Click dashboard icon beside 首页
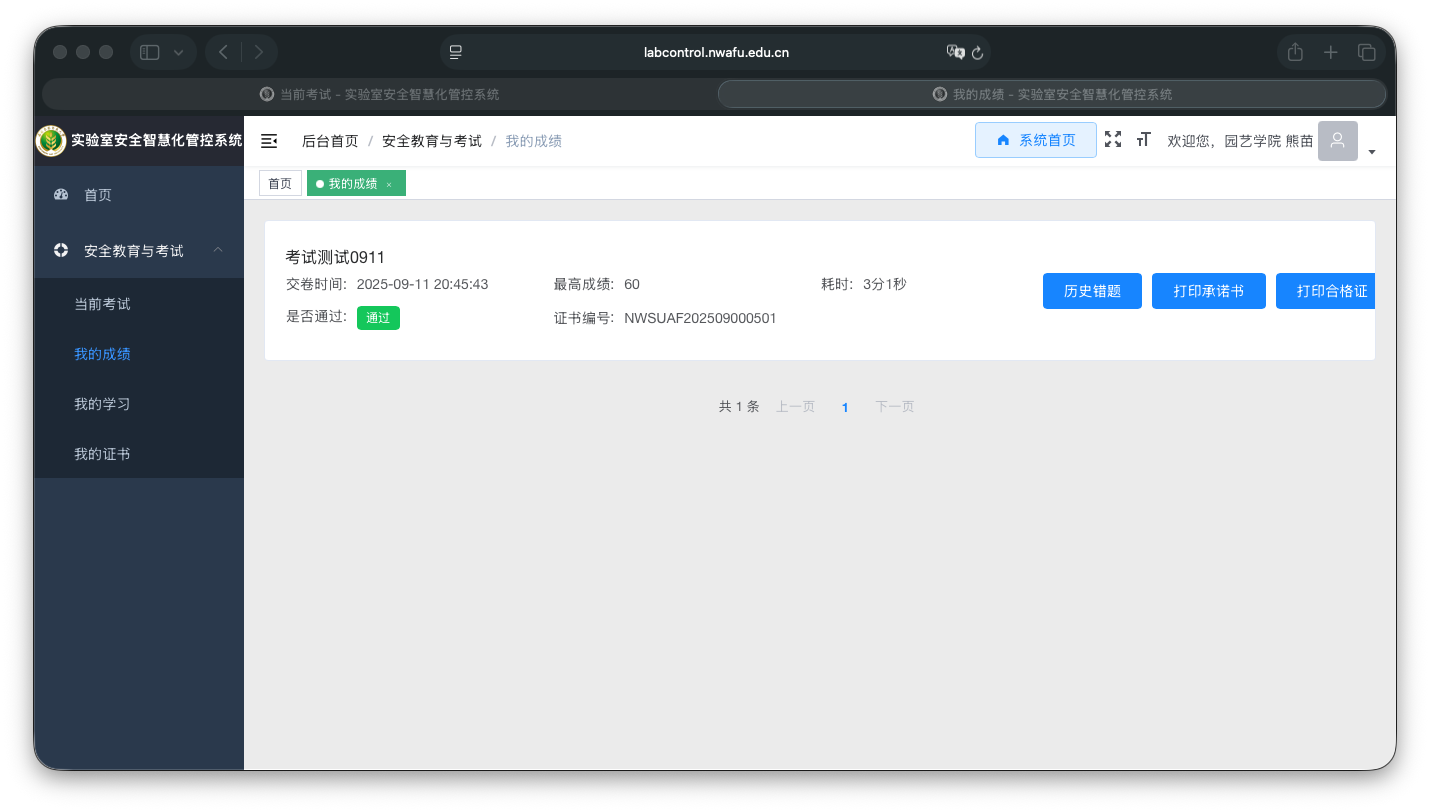The image size is (1430, 812). 61,195
